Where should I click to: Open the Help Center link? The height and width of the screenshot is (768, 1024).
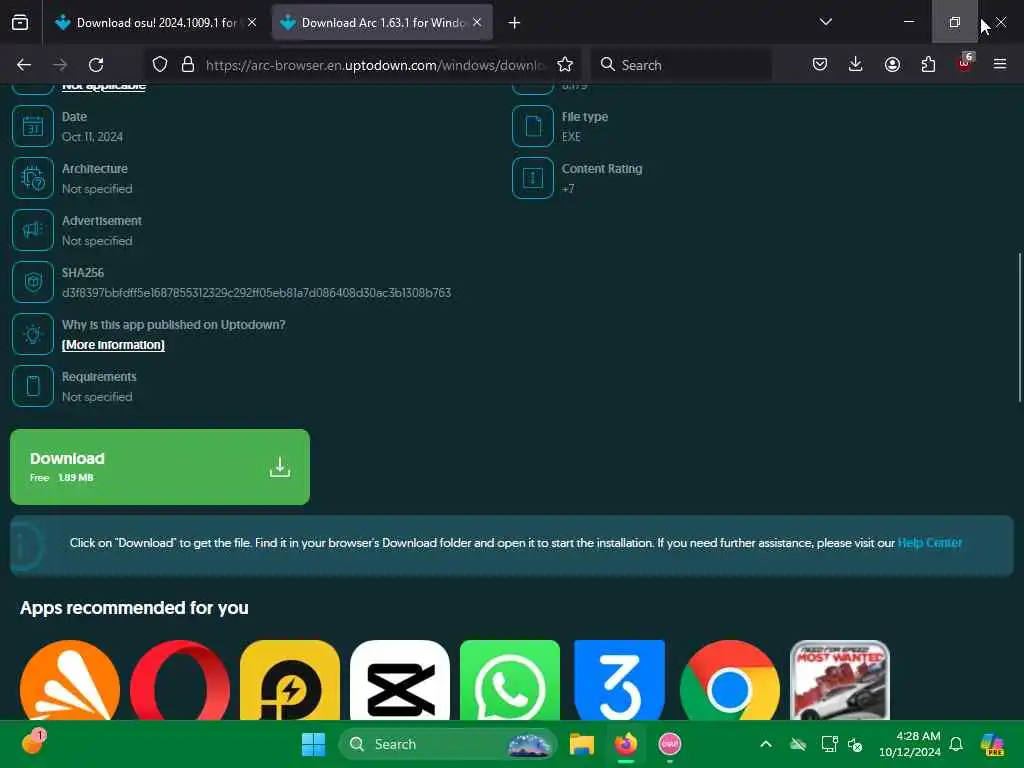tap(930, 543)
